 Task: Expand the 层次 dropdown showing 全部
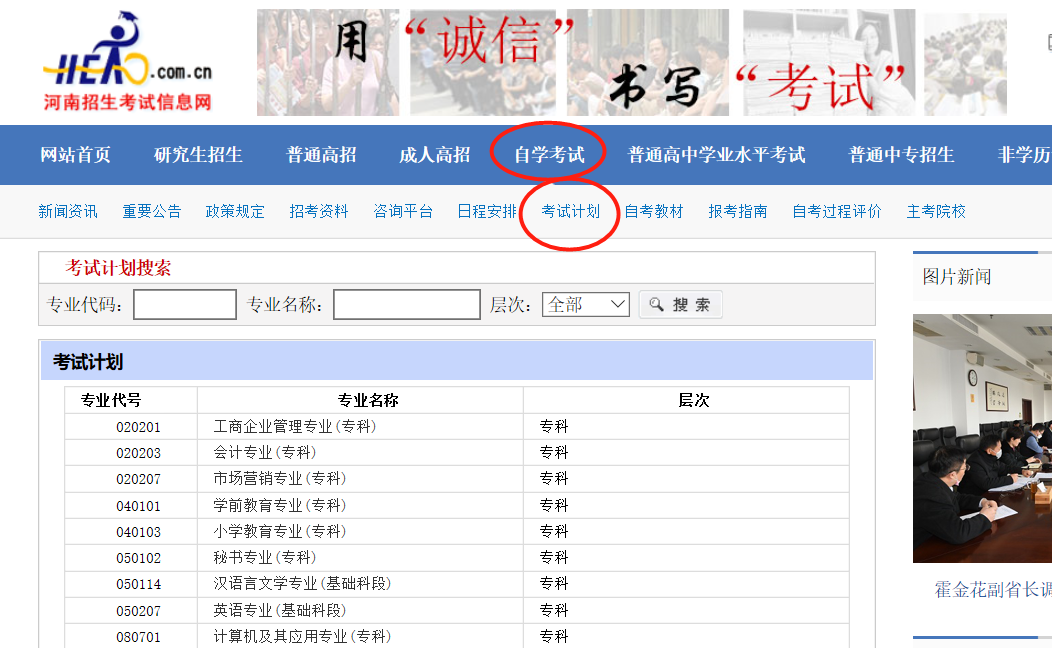(x=586, y=305)
